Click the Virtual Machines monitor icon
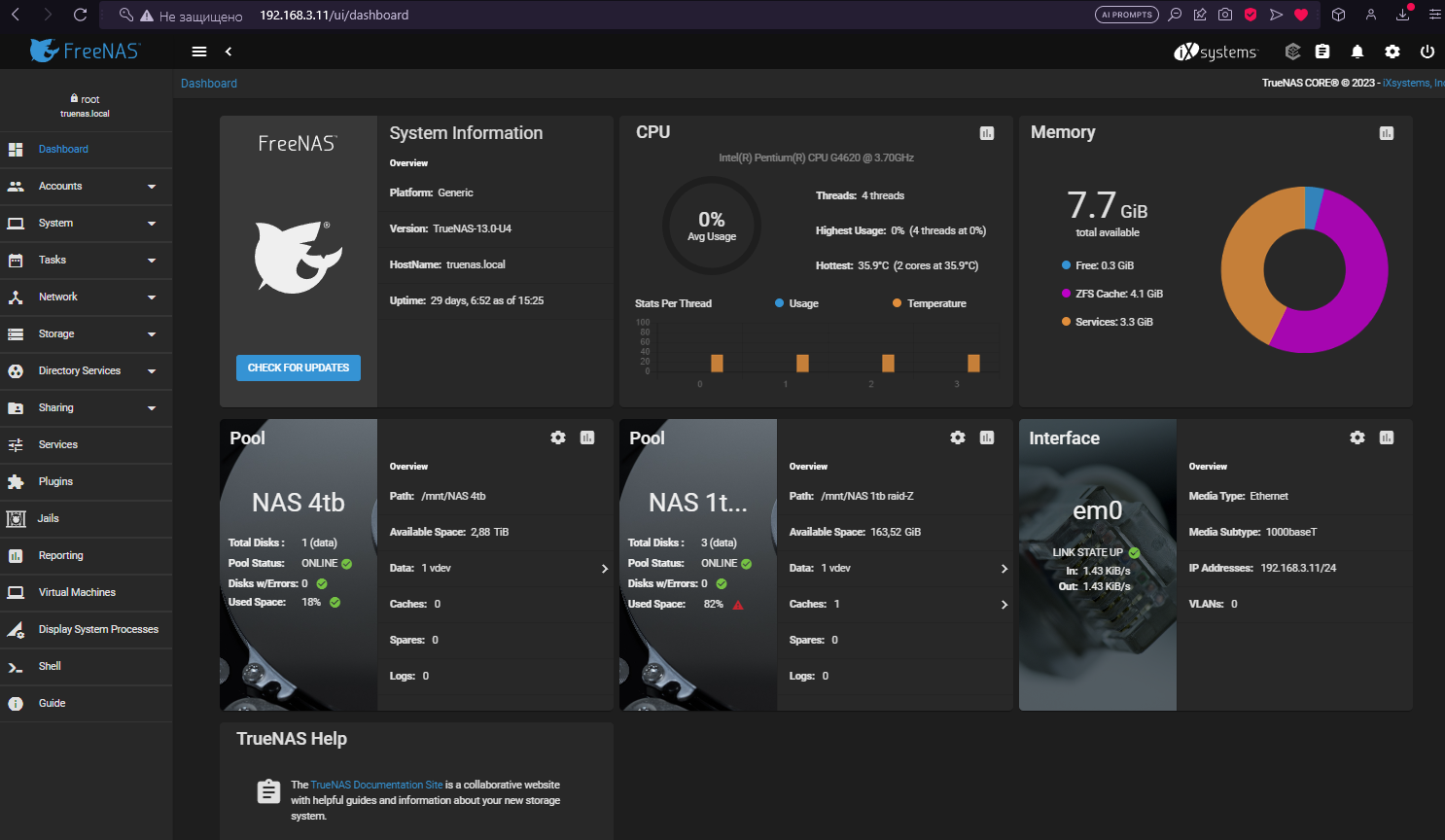The height and width of the screenshot is (840, 1445). (16, 592)
